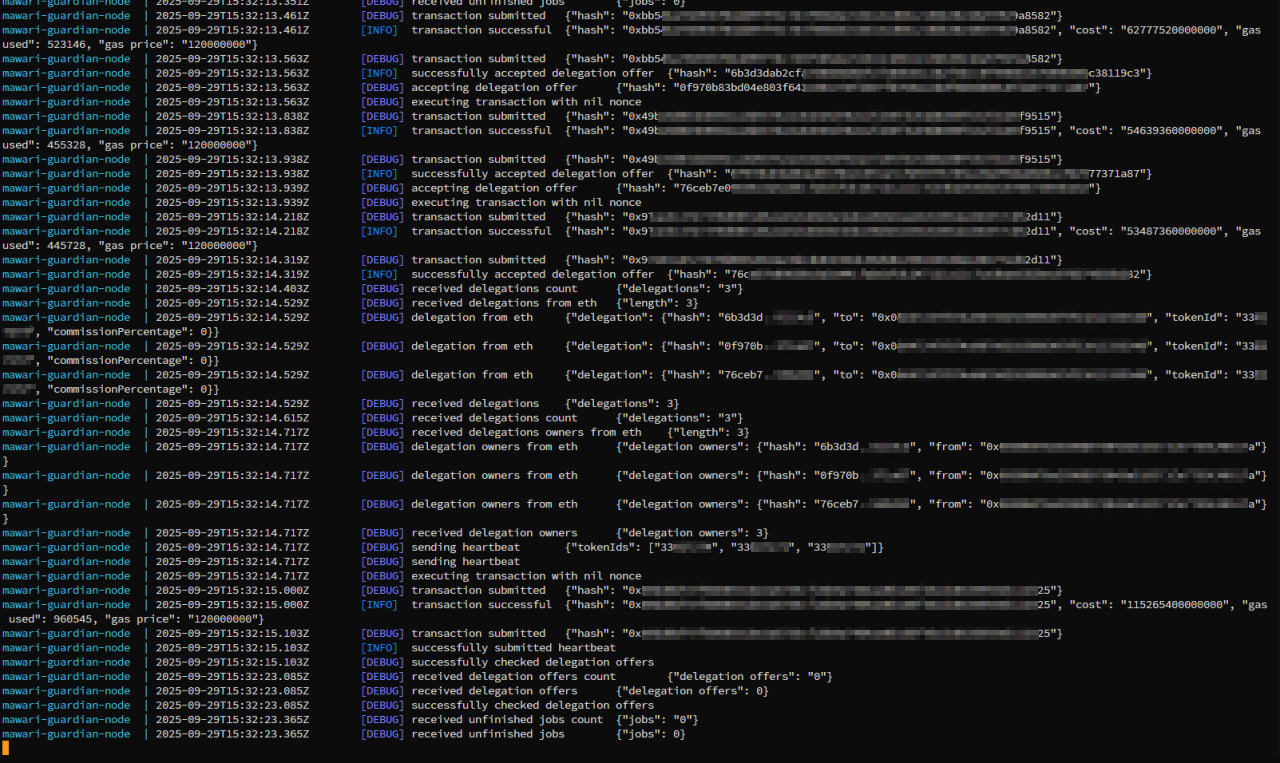Viewport: 1280px width, 763px height.
Task: Click the timestamp 2025-09-29T15:32:14.615Z
Action: coord(232,418)
